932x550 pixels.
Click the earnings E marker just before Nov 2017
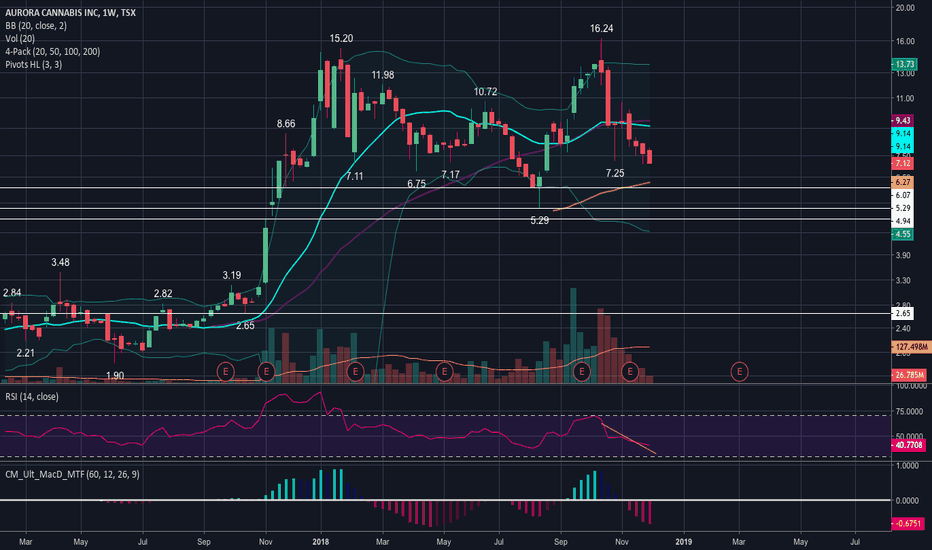point(226,372)
